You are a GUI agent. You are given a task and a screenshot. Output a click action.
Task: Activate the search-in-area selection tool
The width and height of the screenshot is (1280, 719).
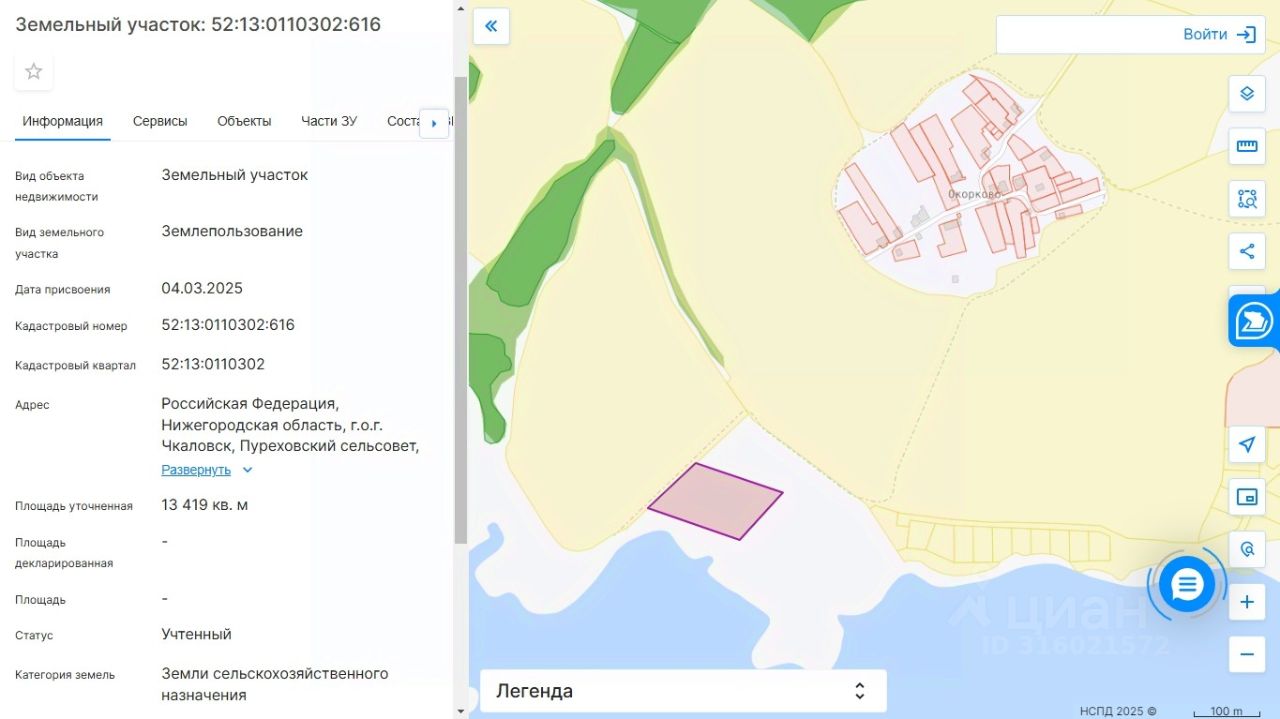click(x=1247, y=198)
